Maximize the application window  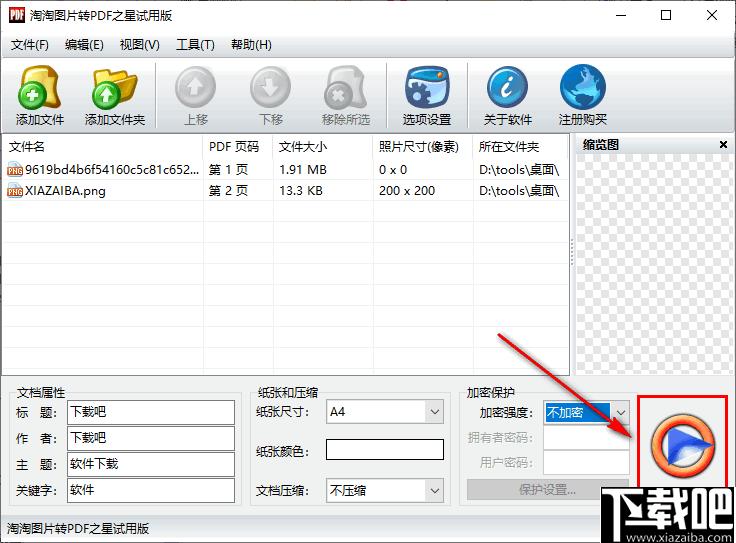pos(666,15)
